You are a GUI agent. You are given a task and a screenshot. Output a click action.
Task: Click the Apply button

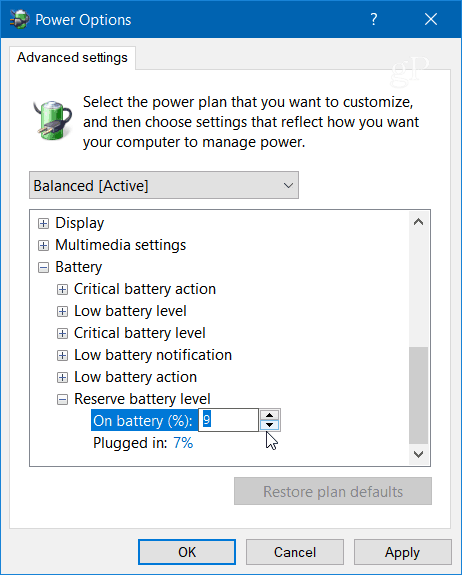pyautogui.click(x=402, y=552)
